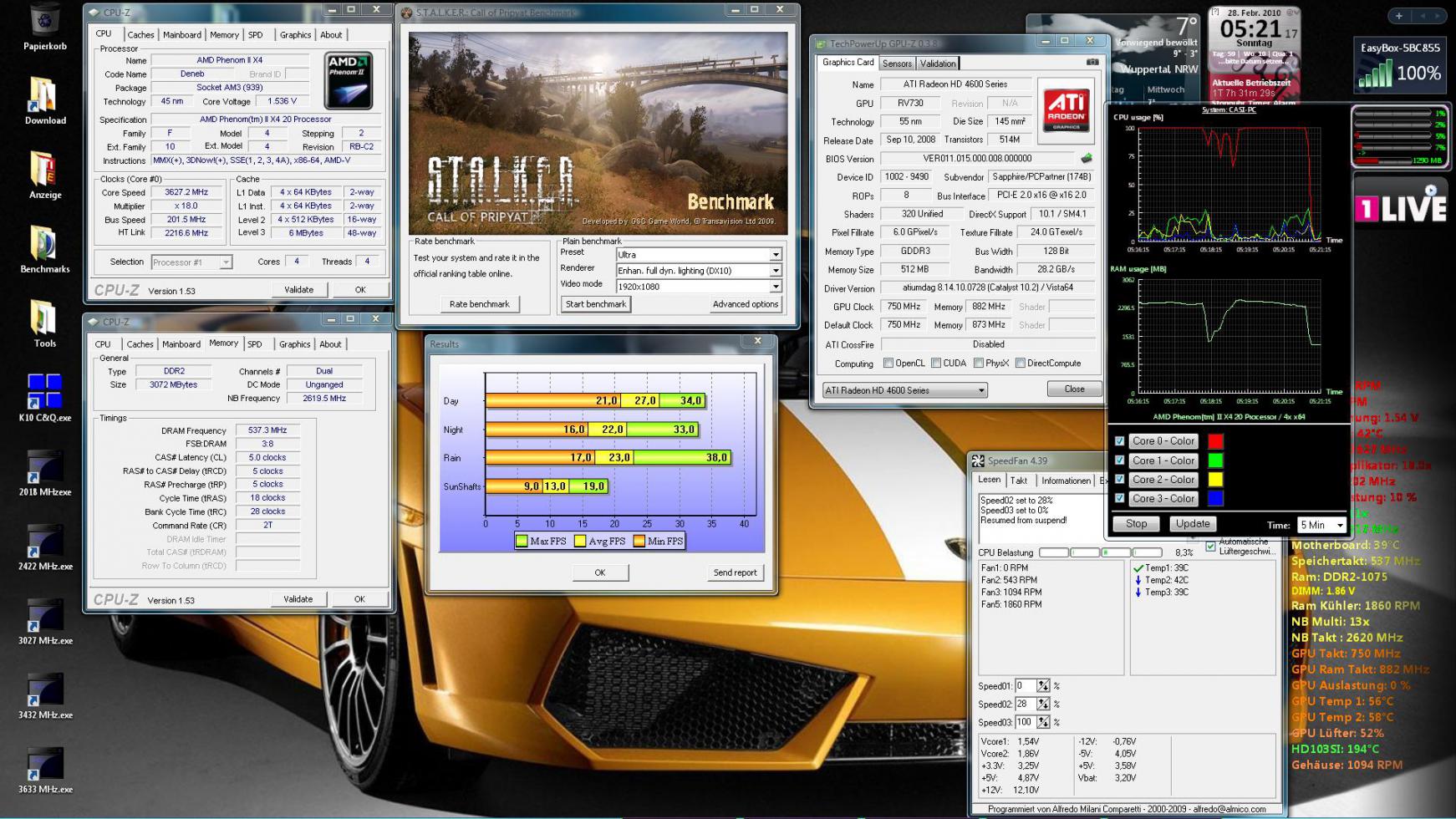The width and height of the screenshot is (1456, 819).
Task: Switch to the Caches tab in top CPU-Z
Action: (x=140, y=35)
